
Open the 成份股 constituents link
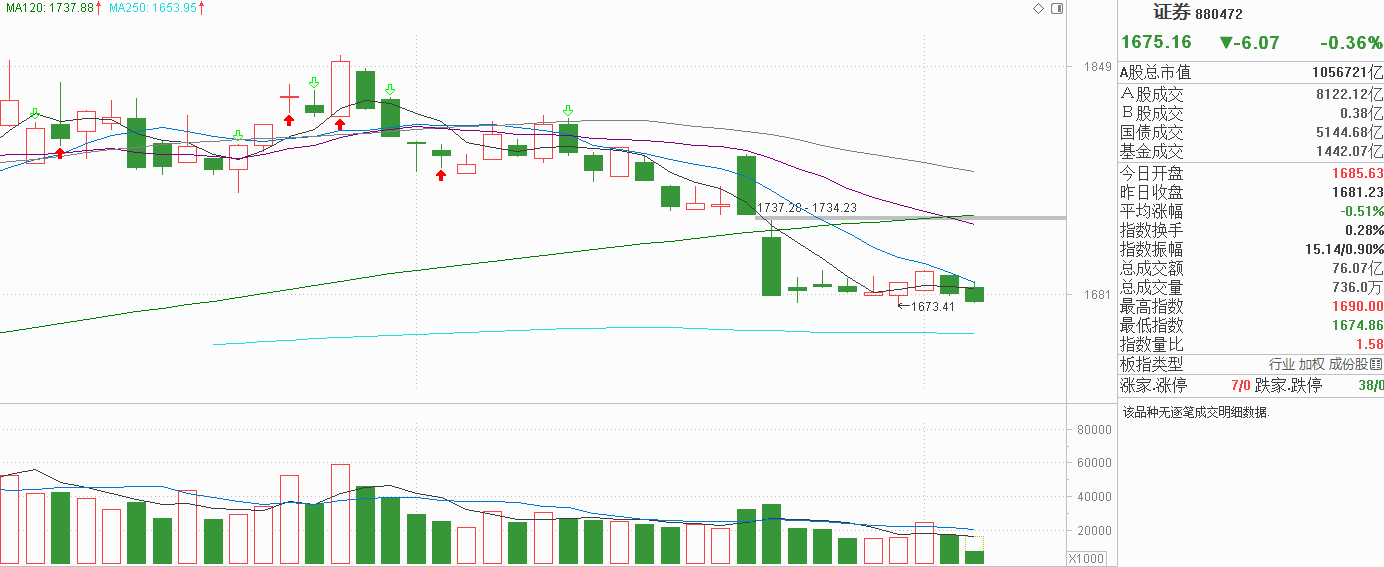pyautogui.click(x=1349, y=364)
